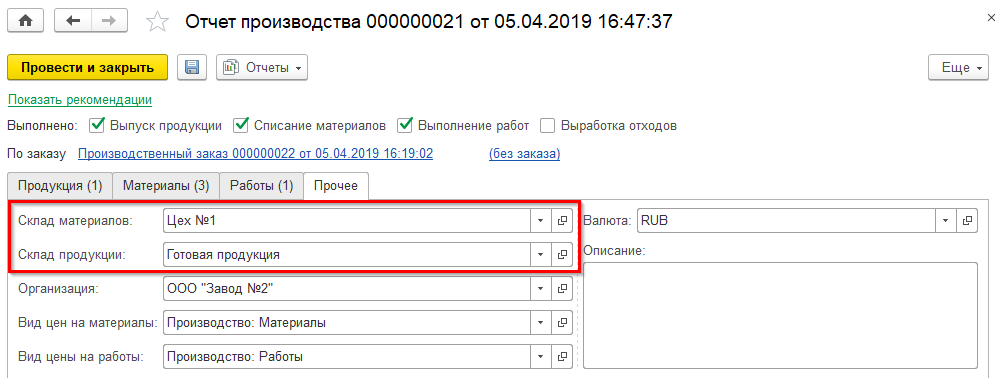Open the Валюта reference form icon
This screenshot has width=995, height=378.
point(967,221)
